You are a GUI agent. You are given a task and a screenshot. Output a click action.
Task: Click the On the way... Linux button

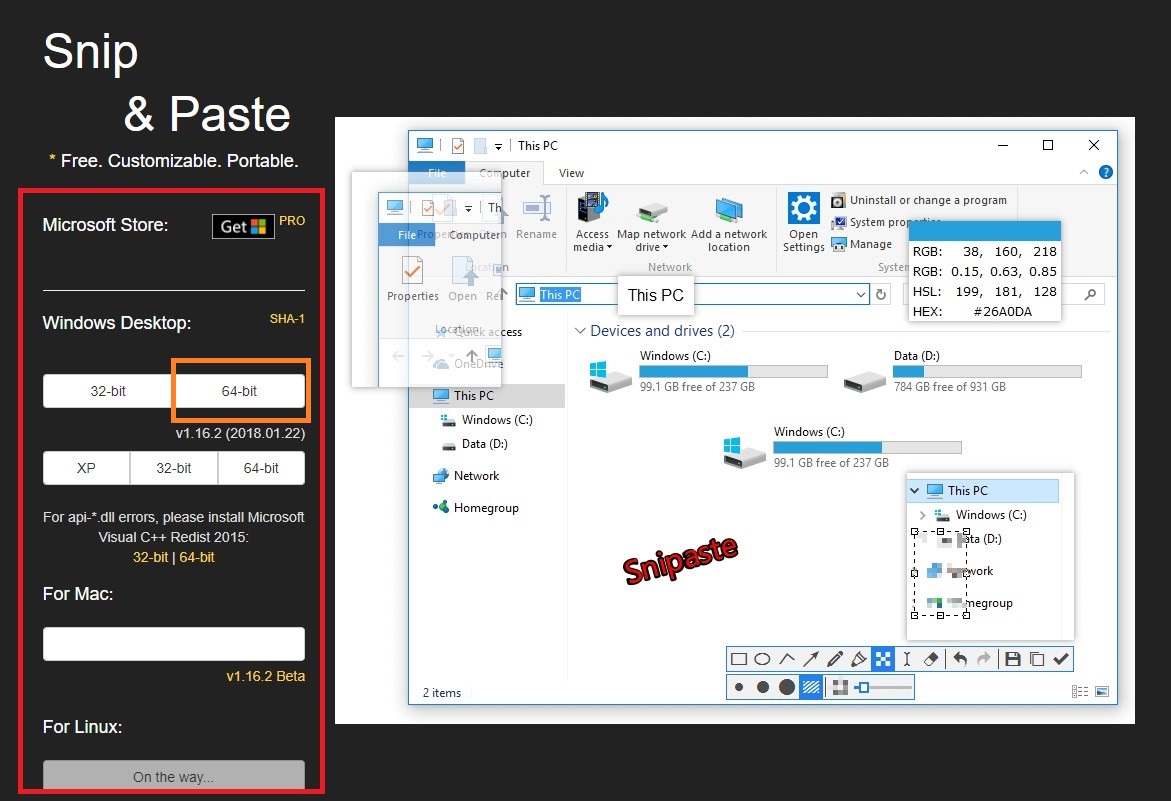tap(174, 776)
